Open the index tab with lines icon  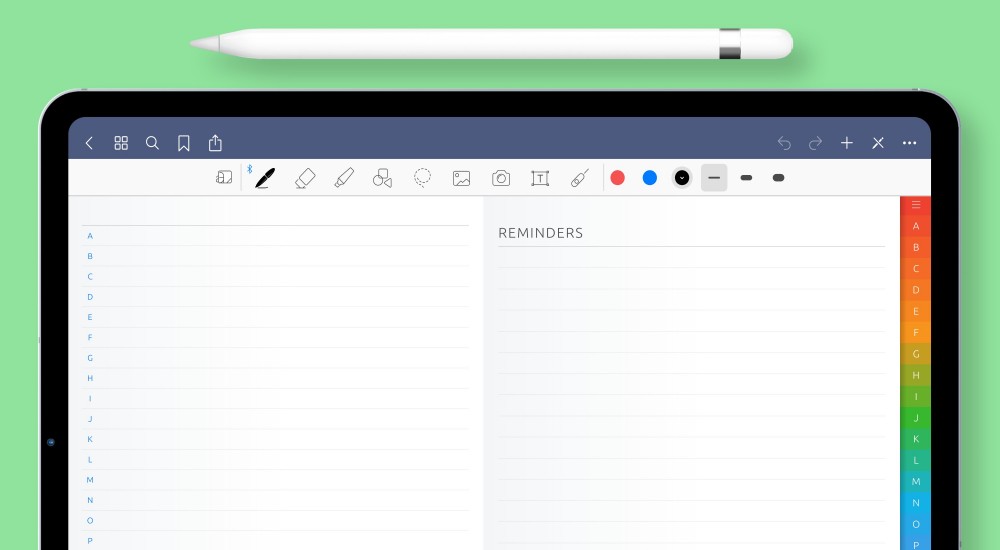(x=916, y=205)
